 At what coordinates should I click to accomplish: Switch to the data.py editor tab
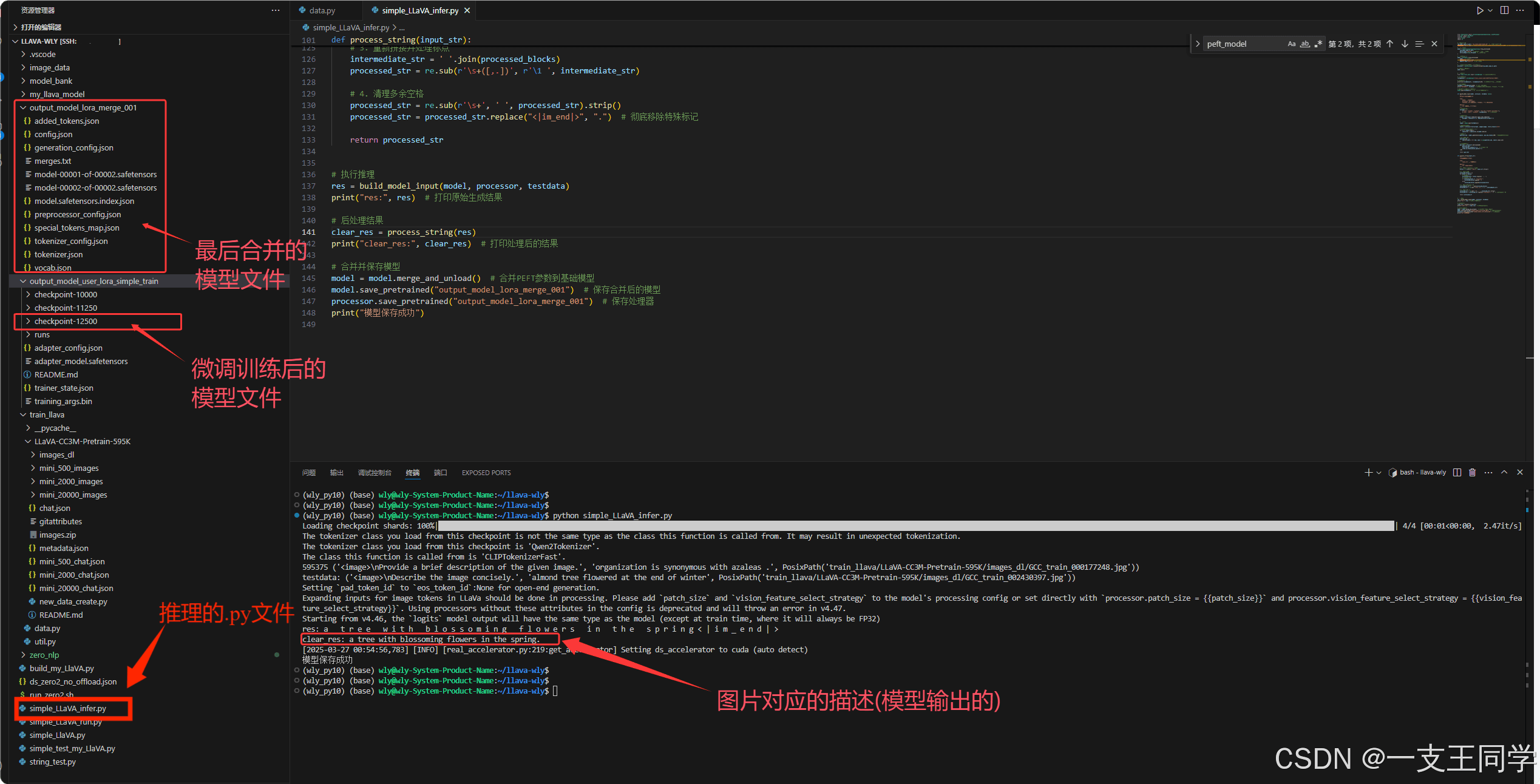click(x=322, y=10)
